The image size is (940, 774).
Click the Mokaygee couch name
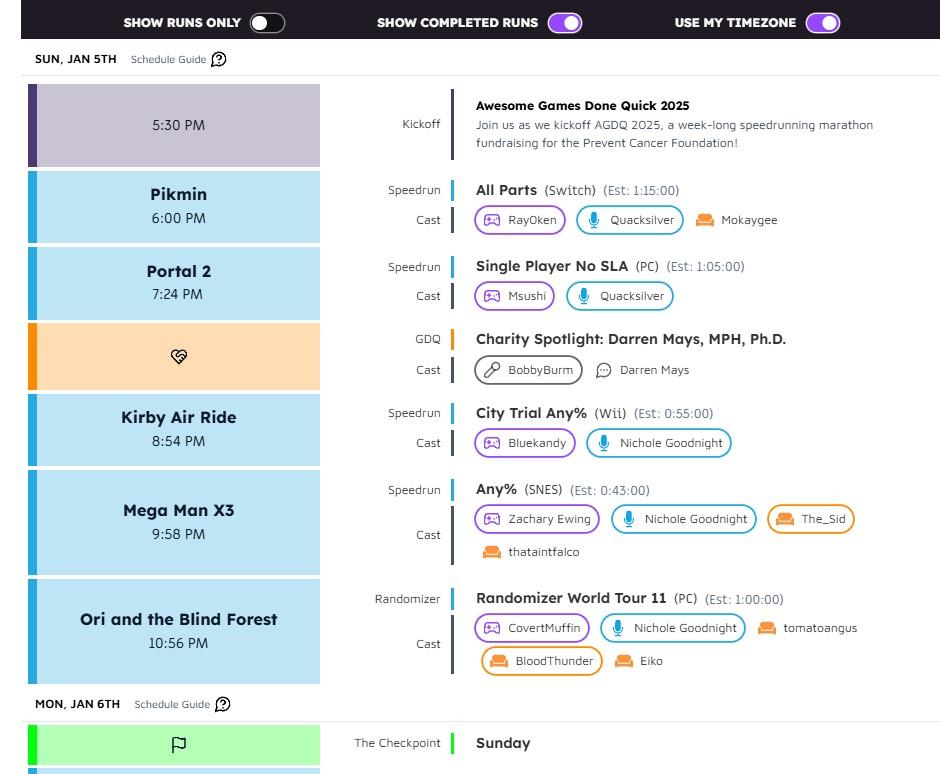click(x=749, y=220)
